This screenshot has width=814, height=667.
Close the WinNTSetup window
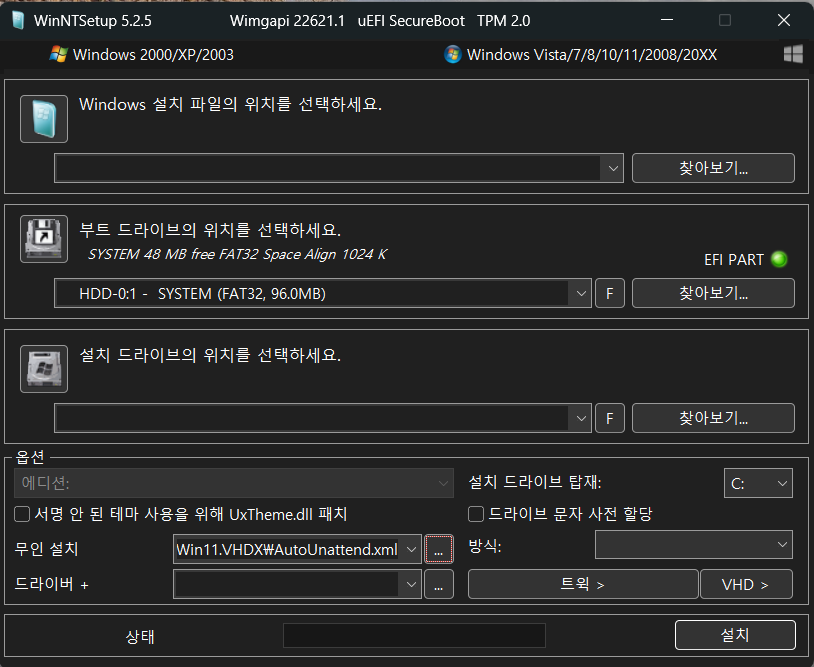click(x=784, y=20)
